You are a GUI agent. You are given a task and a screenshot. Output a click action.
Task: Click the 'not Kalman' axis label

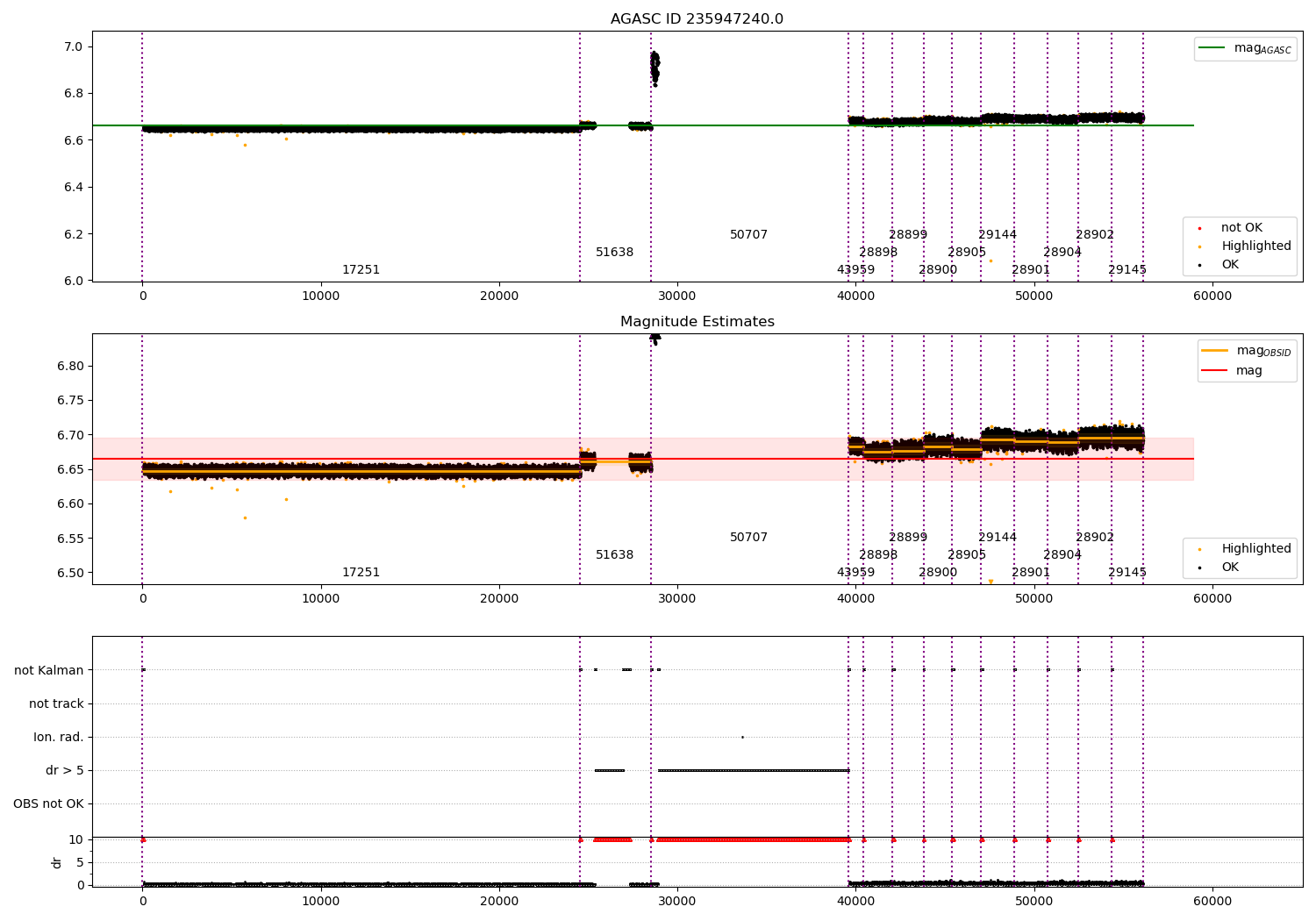pos(49,671)
